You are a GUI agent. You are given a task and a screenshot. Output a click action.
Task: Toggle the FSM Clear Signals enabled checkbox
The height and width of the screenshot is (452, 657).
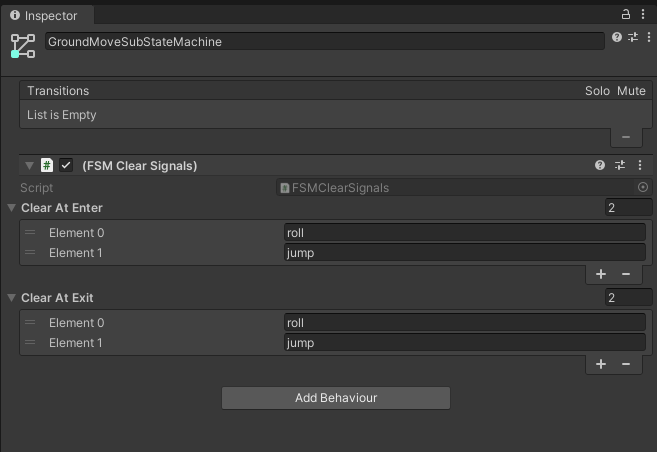pos(66,165)
